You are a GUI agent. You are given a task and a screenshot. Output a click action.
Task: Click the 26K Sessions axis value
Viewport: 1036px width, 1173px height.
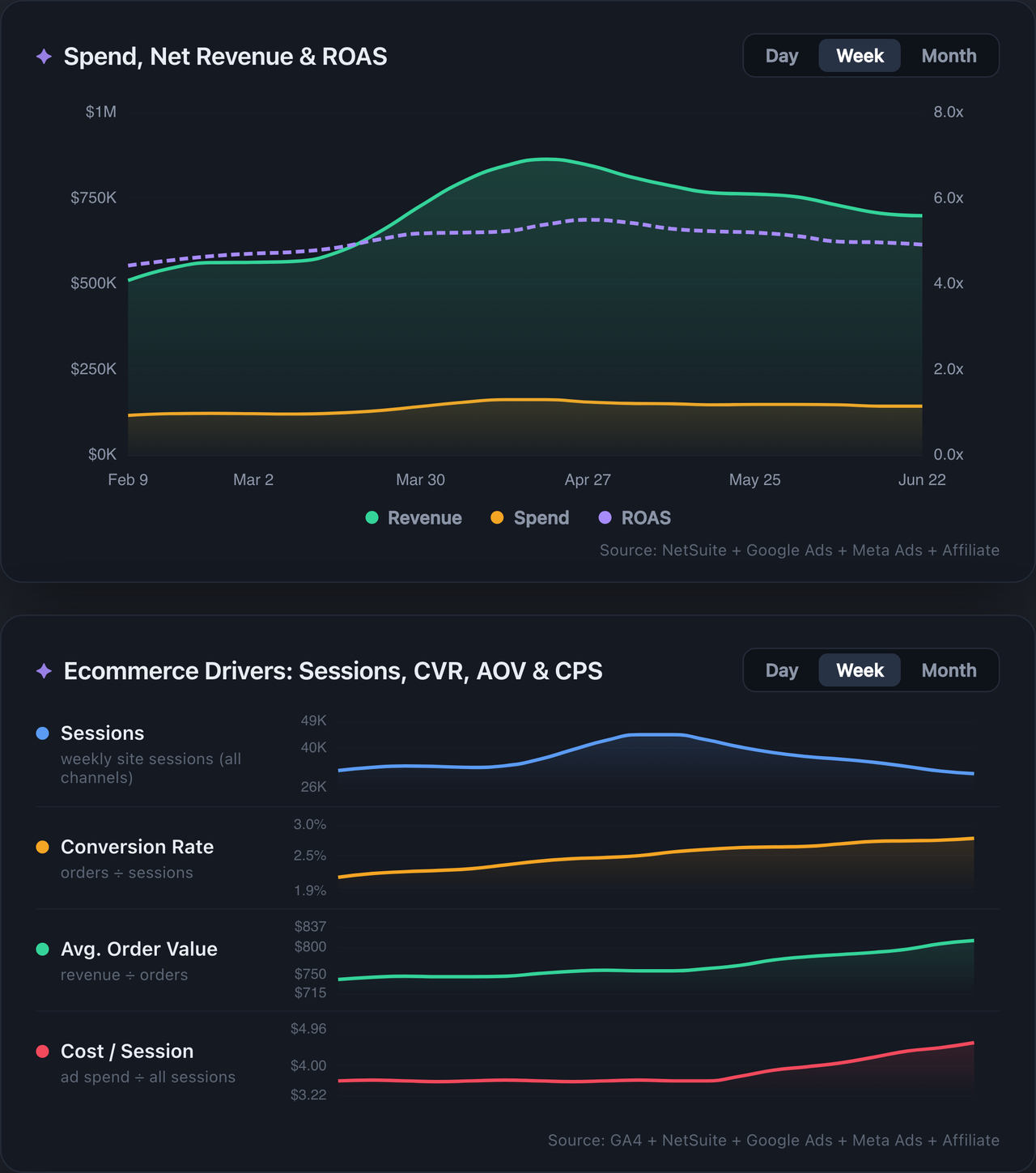tap(314, 787)
